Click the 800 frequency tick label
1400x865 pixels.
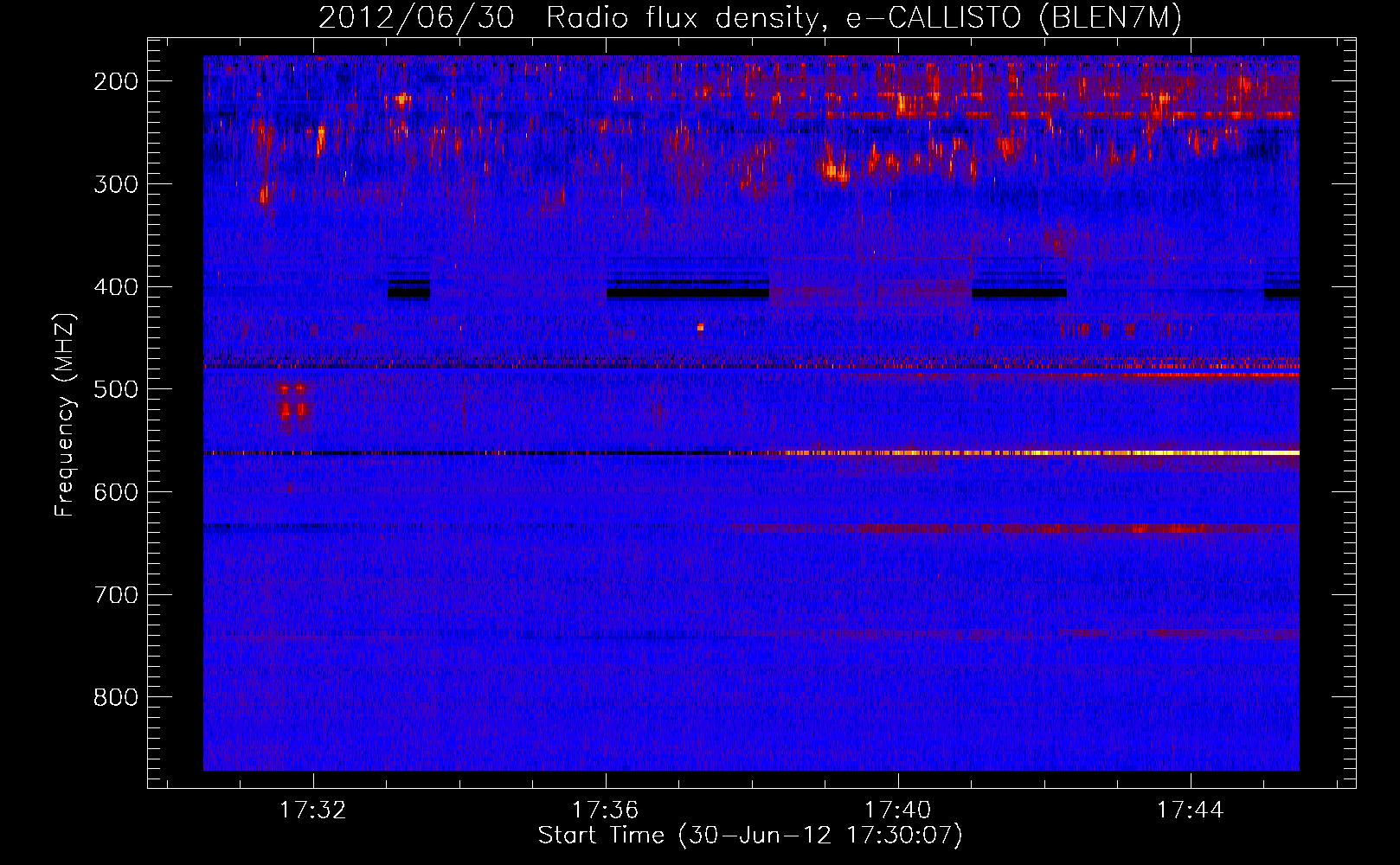click(x=116, y=697)
